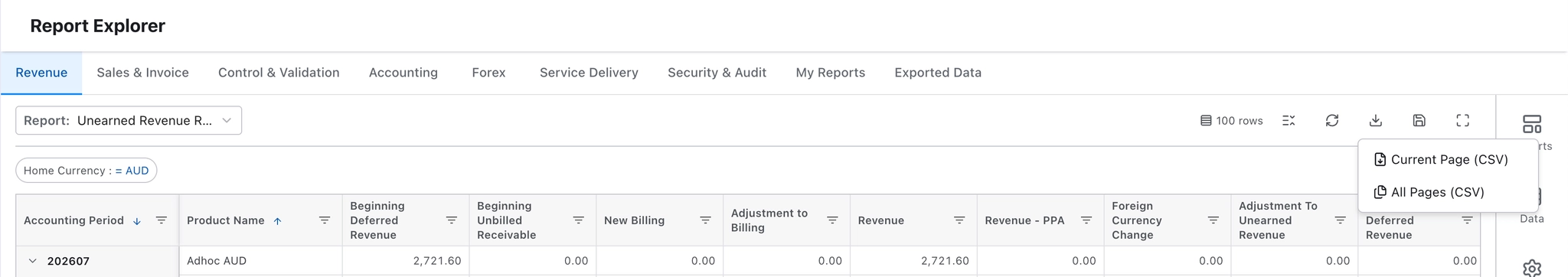Screen dimensions: 1568x277
Task: Switch to the Revenue tab
Action: [41, 73]
